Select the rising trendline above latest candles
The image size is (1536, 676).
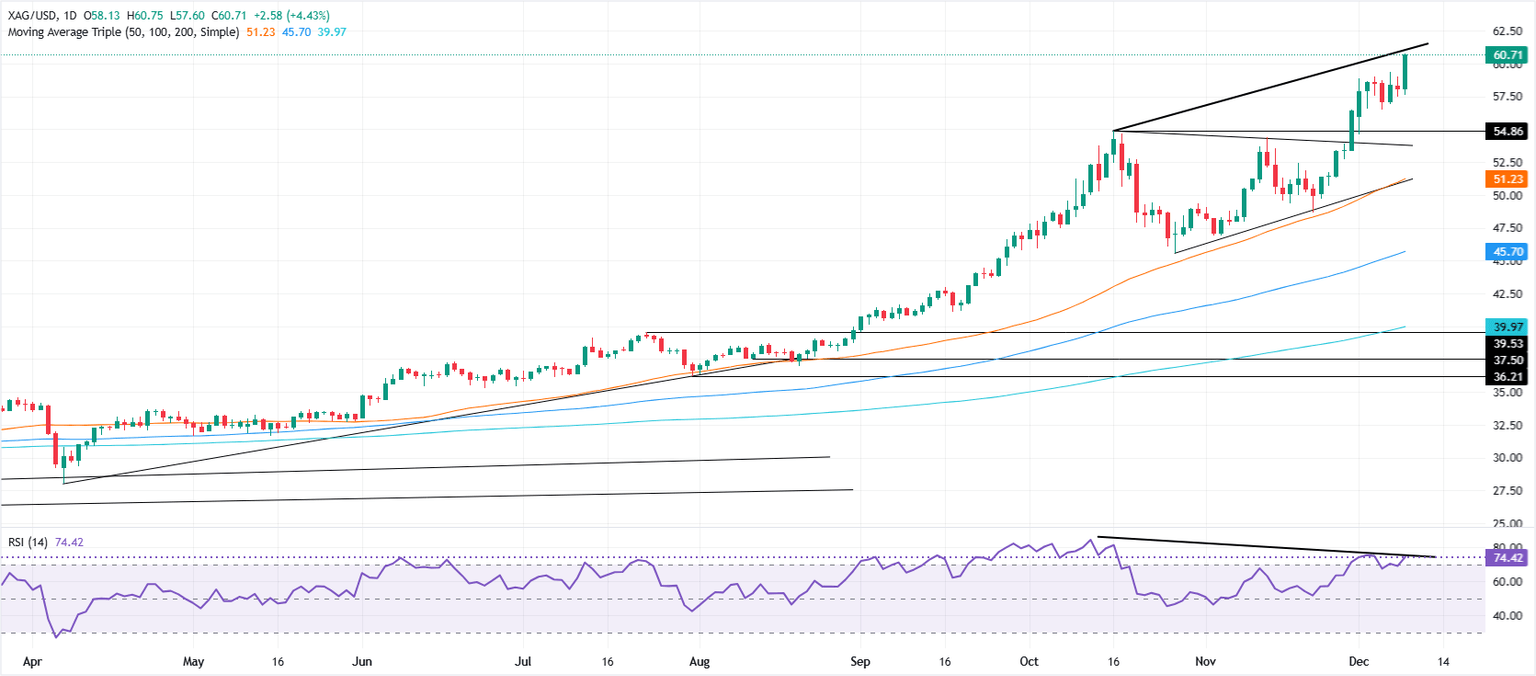coord(1270,88)
